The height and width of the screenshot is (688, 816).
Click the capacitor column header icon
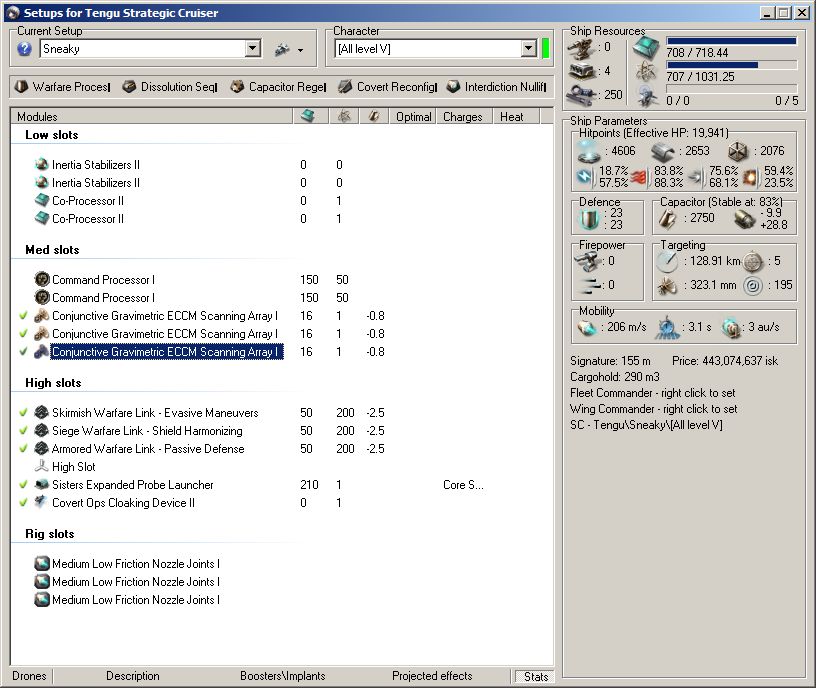pyautogui.click(x=374, y=117)
